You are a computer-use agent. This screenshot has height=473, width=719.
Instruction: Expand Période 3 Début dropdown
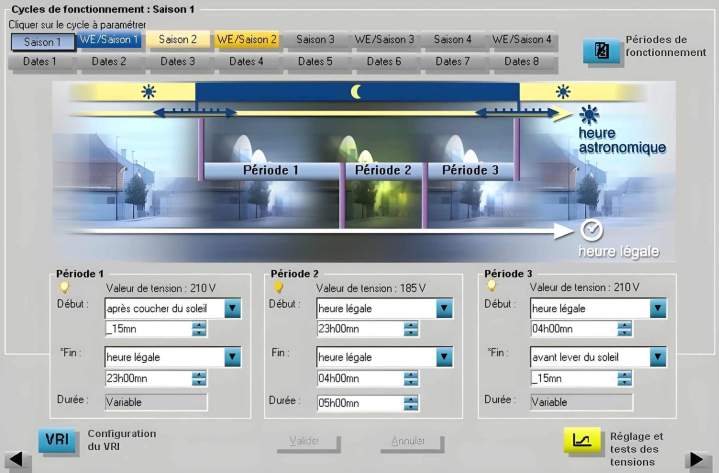pos(658,308)
